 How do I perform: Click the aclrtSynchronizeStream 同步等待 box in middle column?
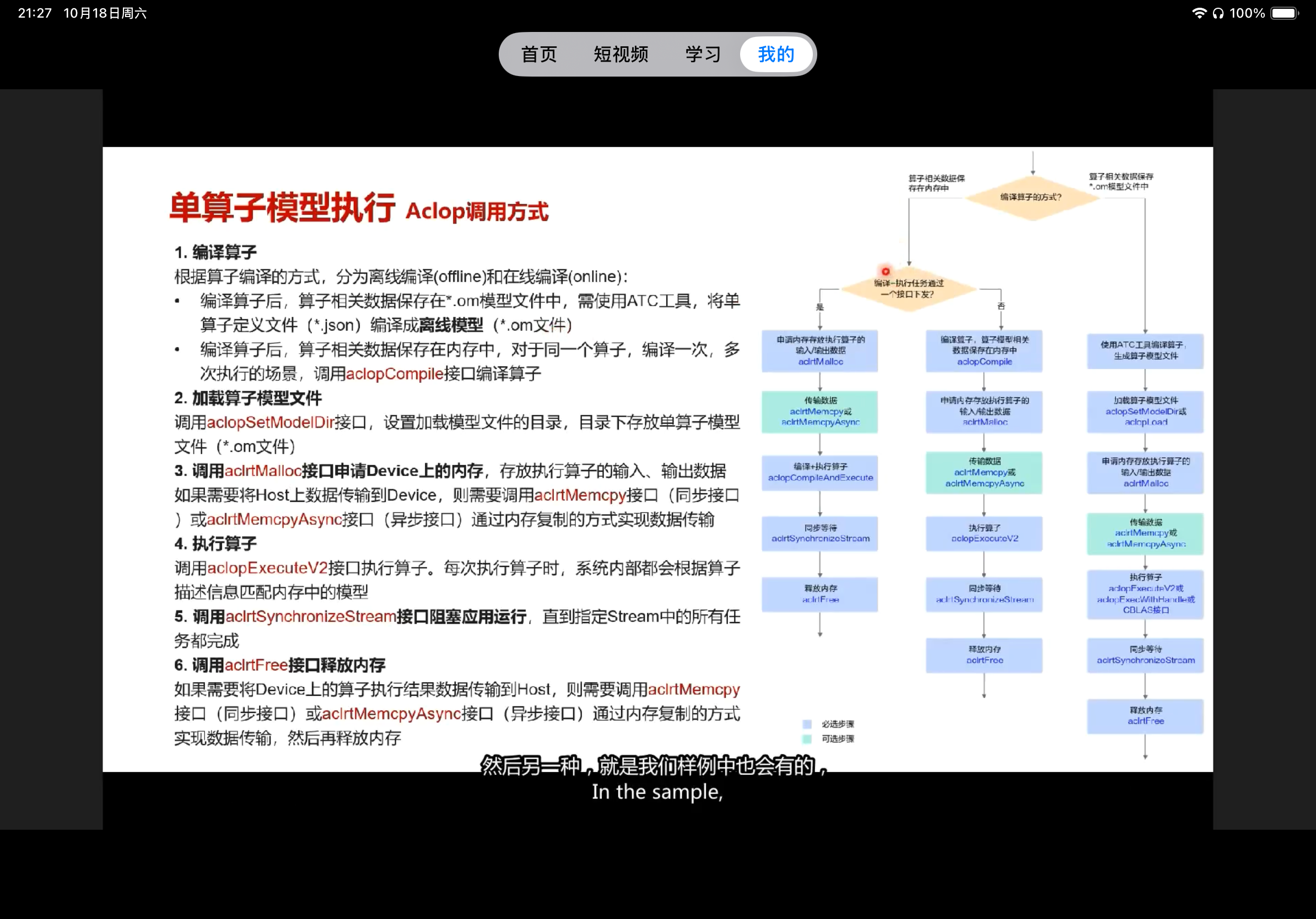984,594
